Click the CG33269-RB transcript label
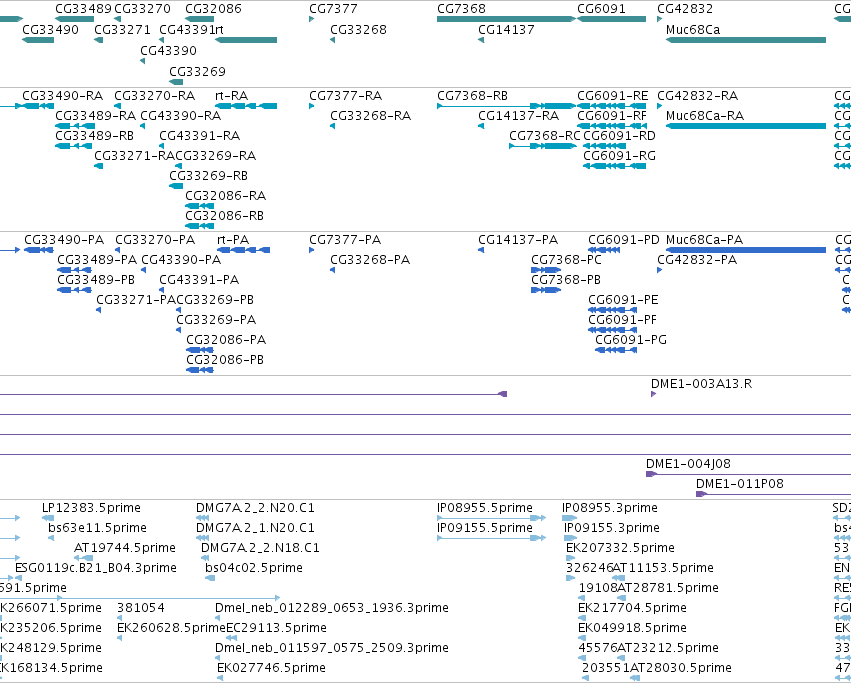 208,175
